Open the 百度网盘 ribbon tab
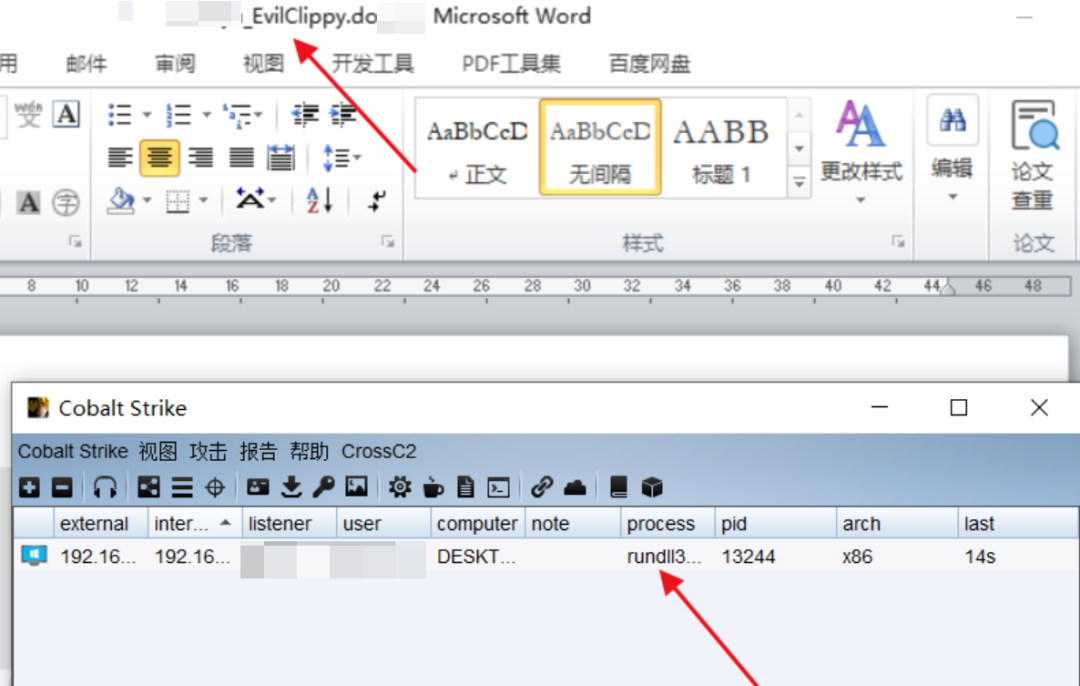The height and width of the screenshot is (686, 1080). tap(650, 64)
